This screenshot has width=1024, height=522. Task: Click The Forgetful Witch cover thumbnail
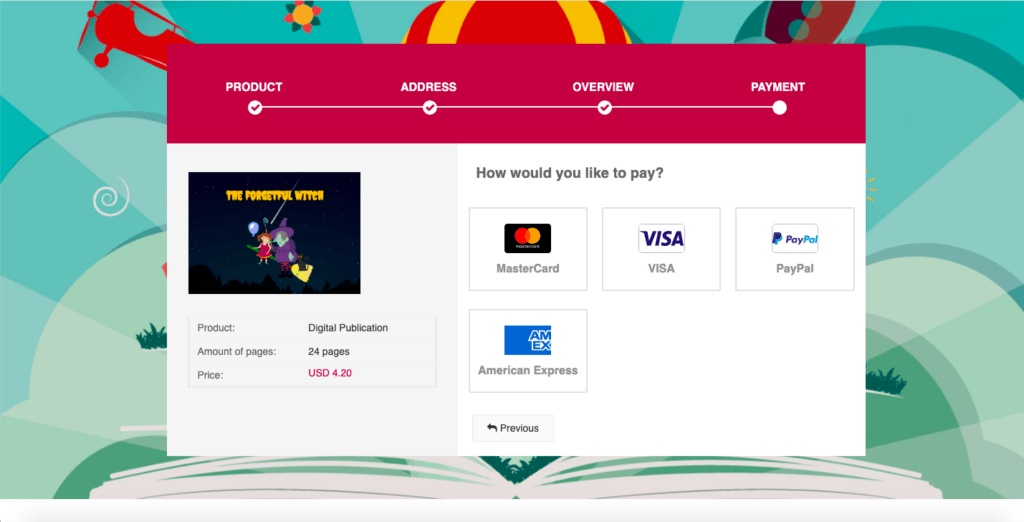tap(274, 233)
